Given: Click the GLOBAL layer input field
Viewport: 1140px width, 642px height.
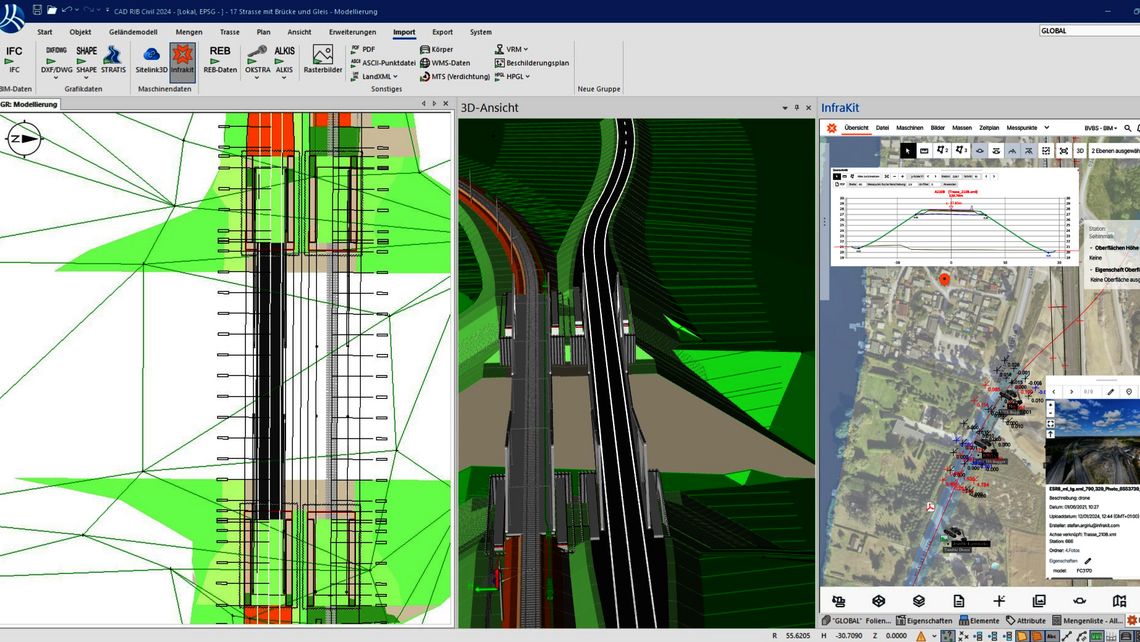Looking at the screenshot, I should pos(1089,31).
